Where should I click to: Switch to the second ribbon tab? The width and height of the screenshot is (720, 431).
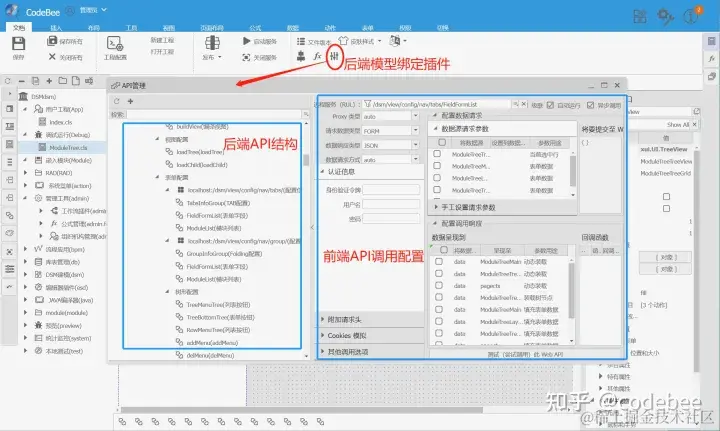tap(56, 28)
